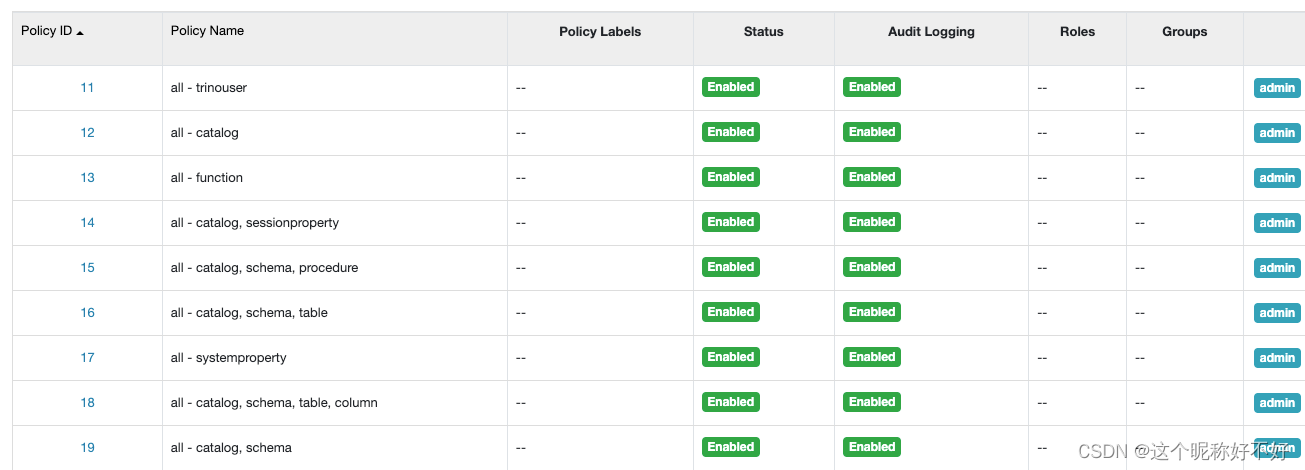Open policy ID 19 link
The width and height of the screenshot is (1305, 470).
click(x=87, y=447)
